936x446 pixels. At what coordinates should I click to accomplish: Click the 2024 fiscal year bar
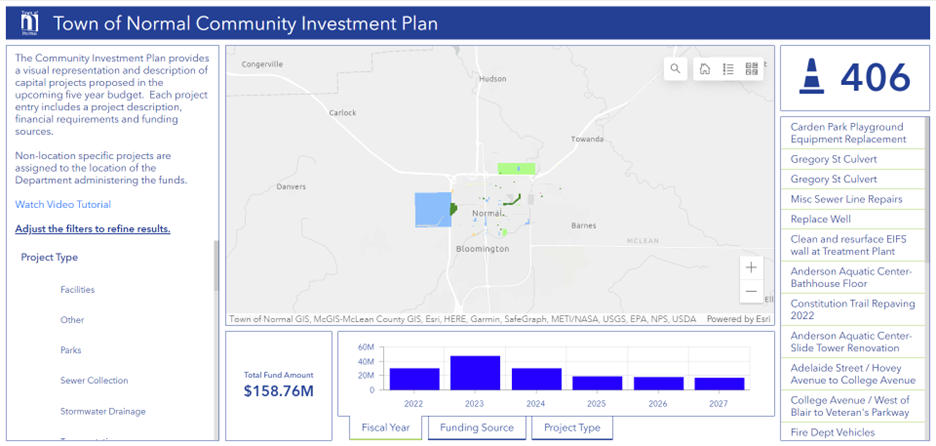click(x=536, y=379)
